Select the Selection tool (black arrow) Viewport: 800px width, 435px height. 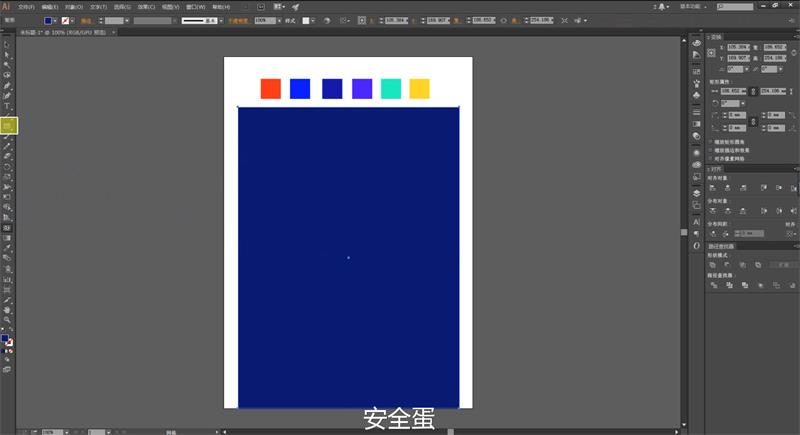tap(7, 45)
